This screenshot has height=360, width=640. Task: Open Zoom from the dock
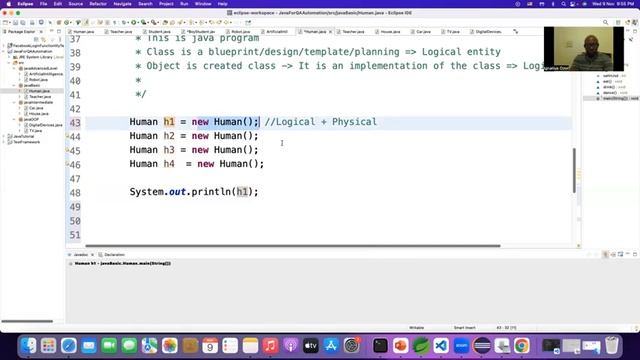click(x=462, y=346)
